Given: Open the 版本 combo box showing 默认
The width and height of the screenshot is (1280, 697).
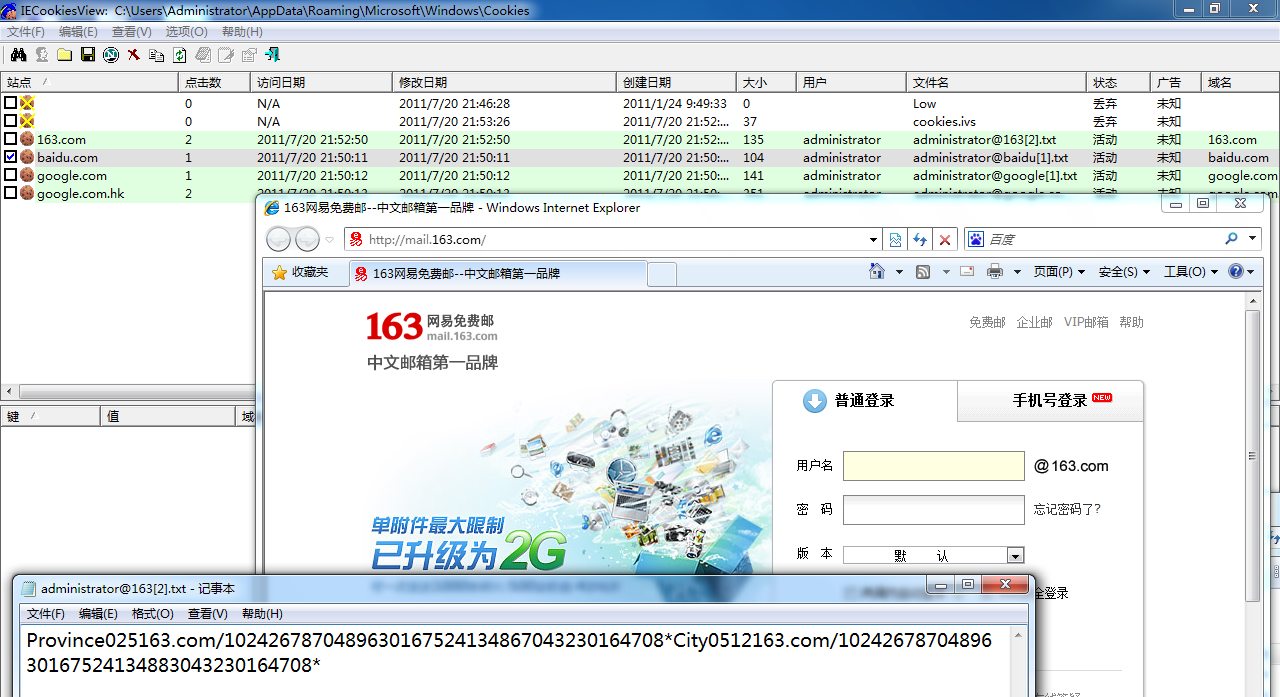Looking at the screenshot, I should click(x=933, y=555).
